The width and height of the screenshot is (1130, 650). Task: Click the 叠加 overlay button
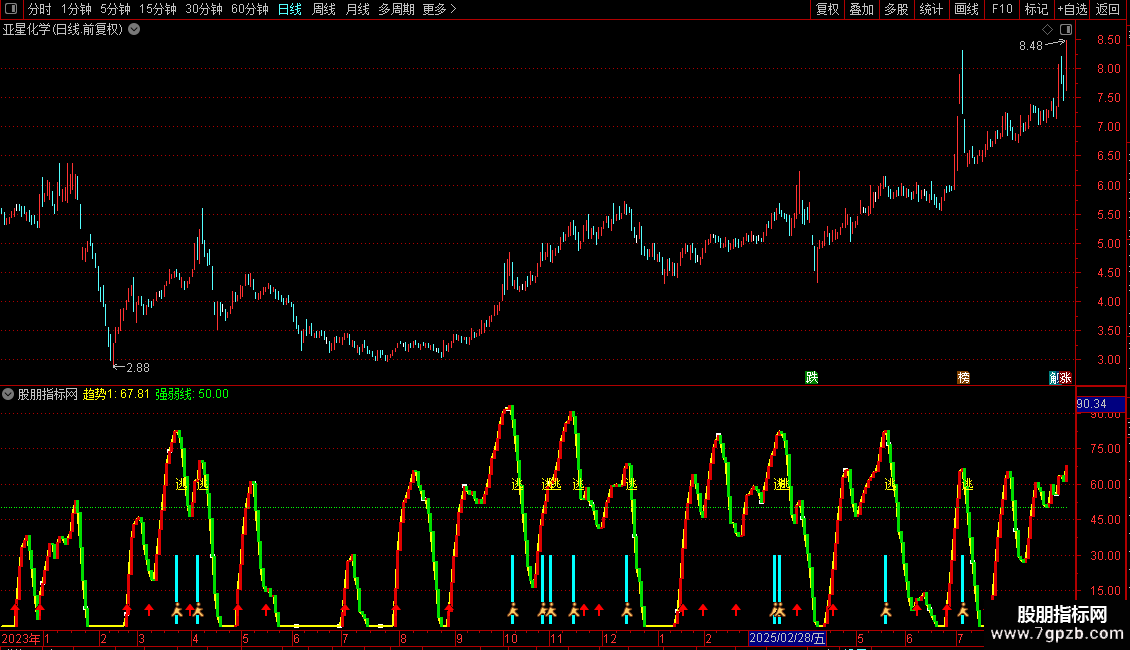pos(861,9)
